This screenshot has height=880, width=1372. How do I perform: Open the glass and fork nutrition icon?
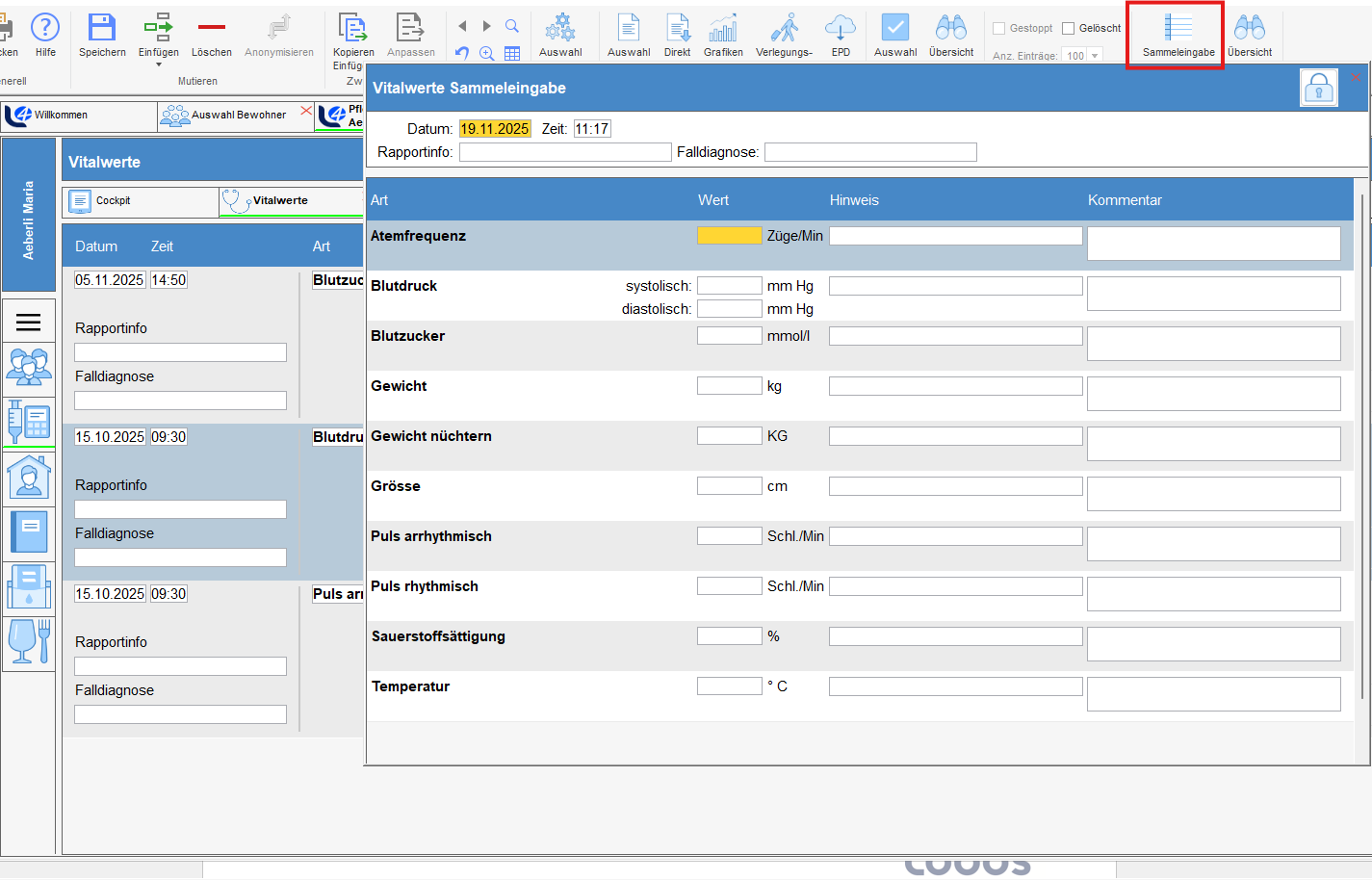[29, 641]
